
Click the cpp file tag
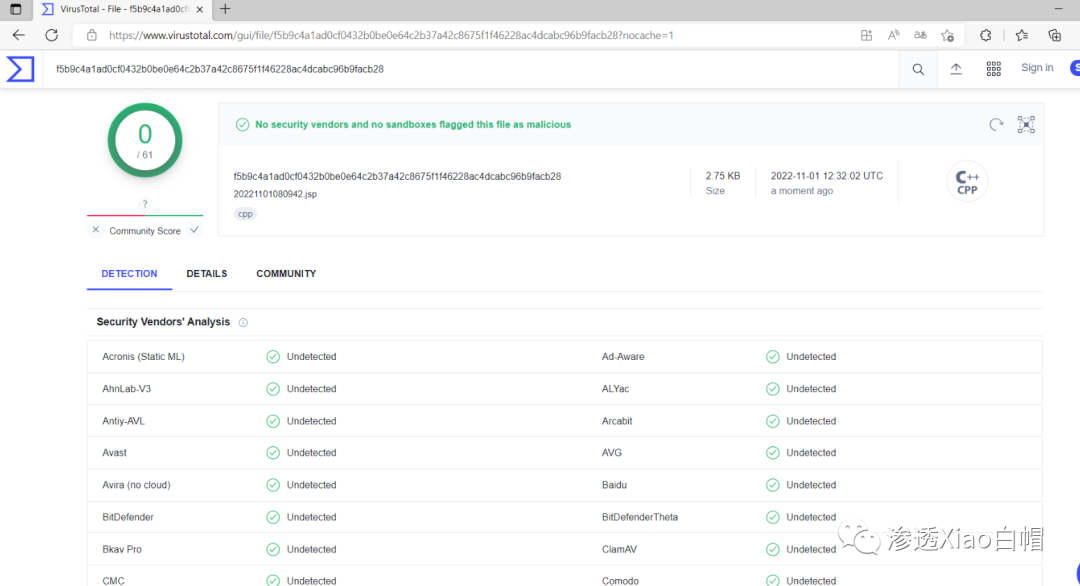click(x=245, y=214)
